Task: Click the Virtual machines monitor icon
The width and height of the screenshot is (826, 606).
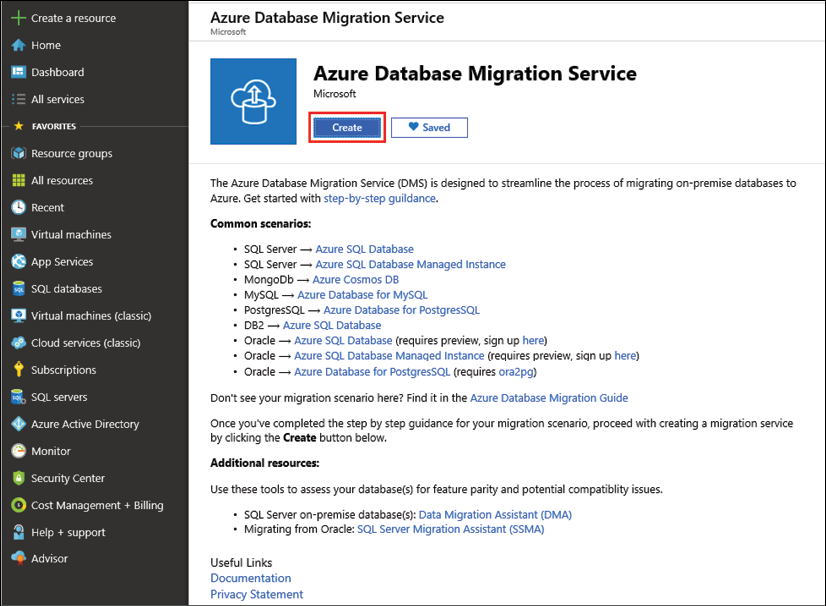Action: (x=18, y=234)
